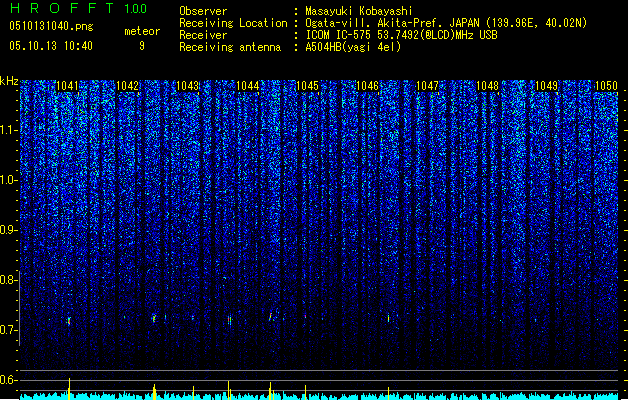Screen dimensions: 629x400
Task: Click the meteor count value 9
Action: coord(142,46)
